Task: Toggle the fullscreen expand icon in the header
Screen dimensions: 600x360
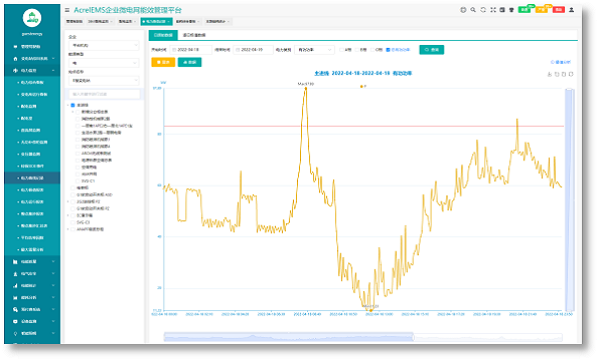Action: (x=493, y=10)
